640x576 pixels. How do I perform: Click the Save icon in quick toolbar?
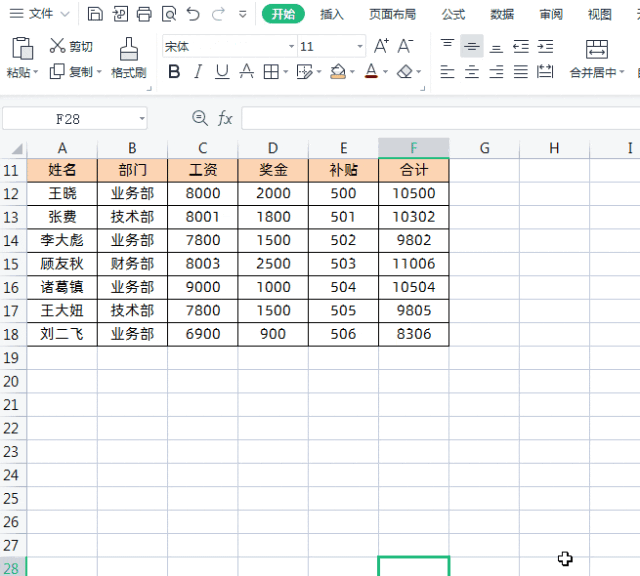[x=95, y=14]
